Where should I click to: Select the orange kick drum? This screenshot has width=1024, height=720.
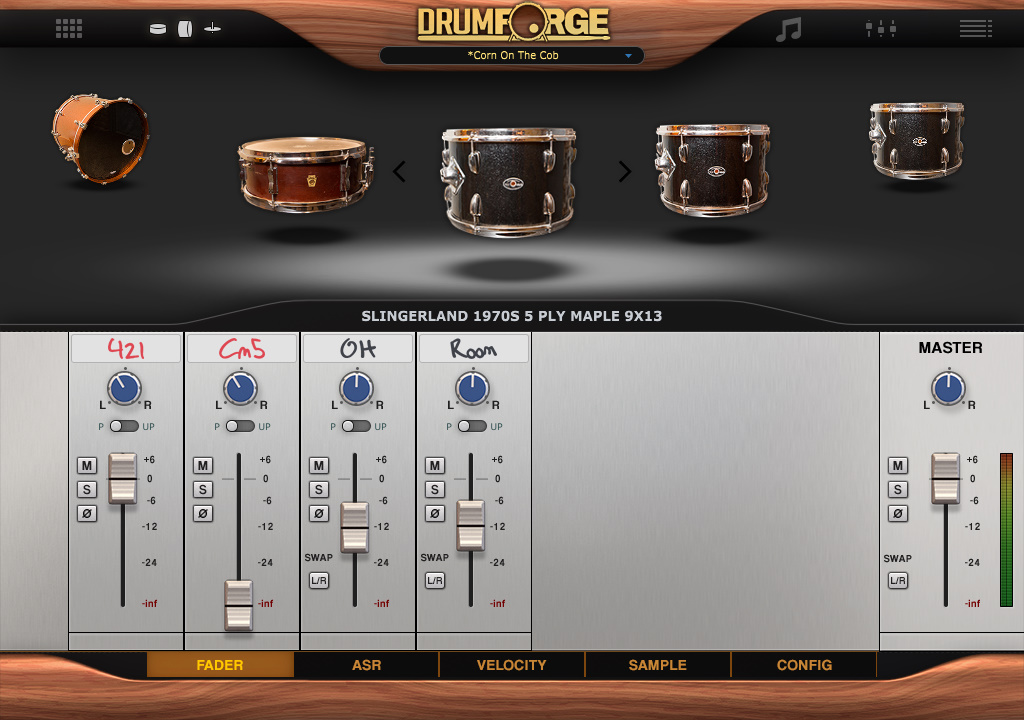click(101, 138)
